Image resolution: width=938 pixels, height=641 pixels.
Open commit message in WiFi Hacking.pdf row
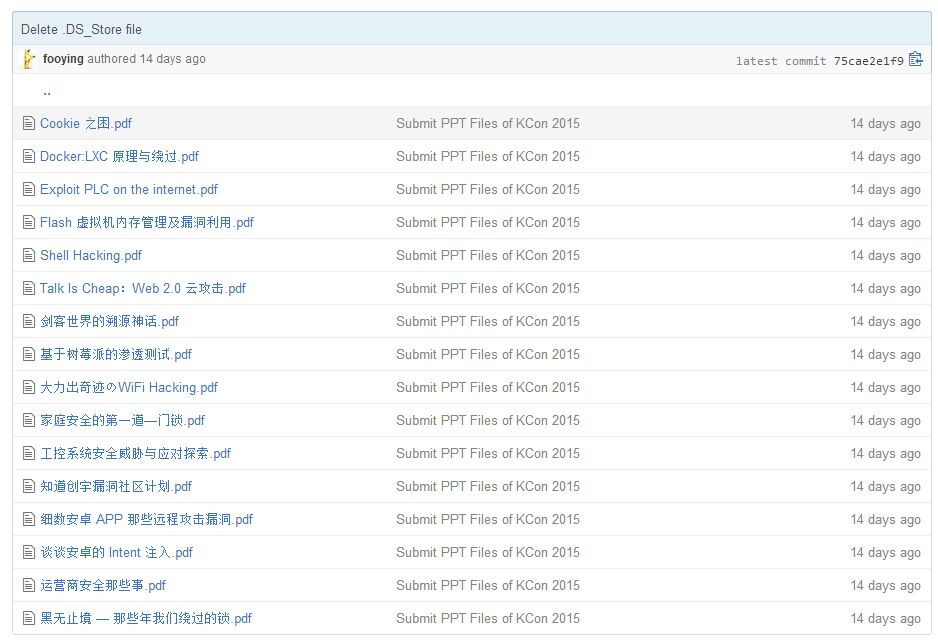point(488,387)
